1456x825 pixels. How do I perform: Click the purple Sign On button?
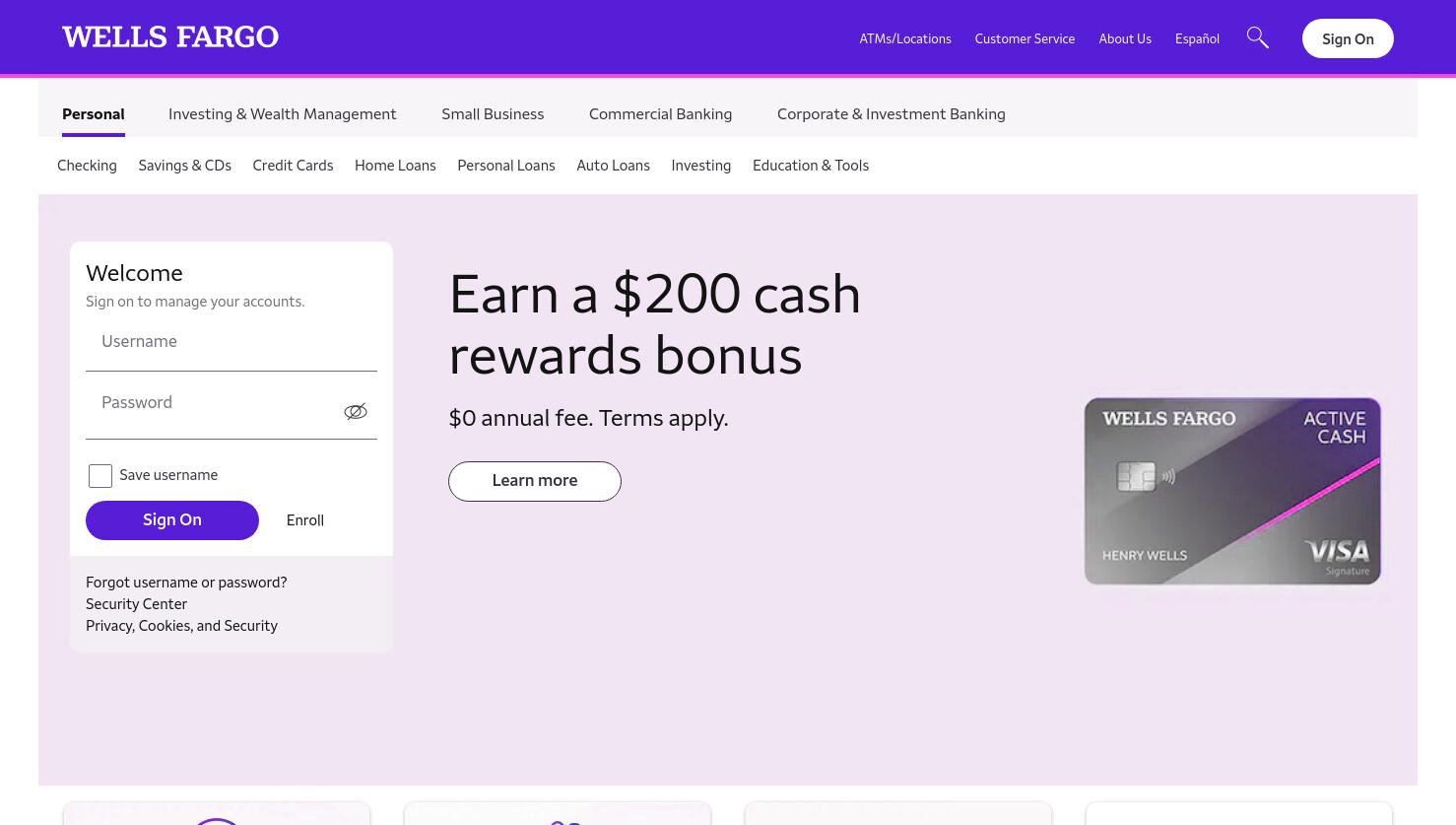(x=172, y=520)
